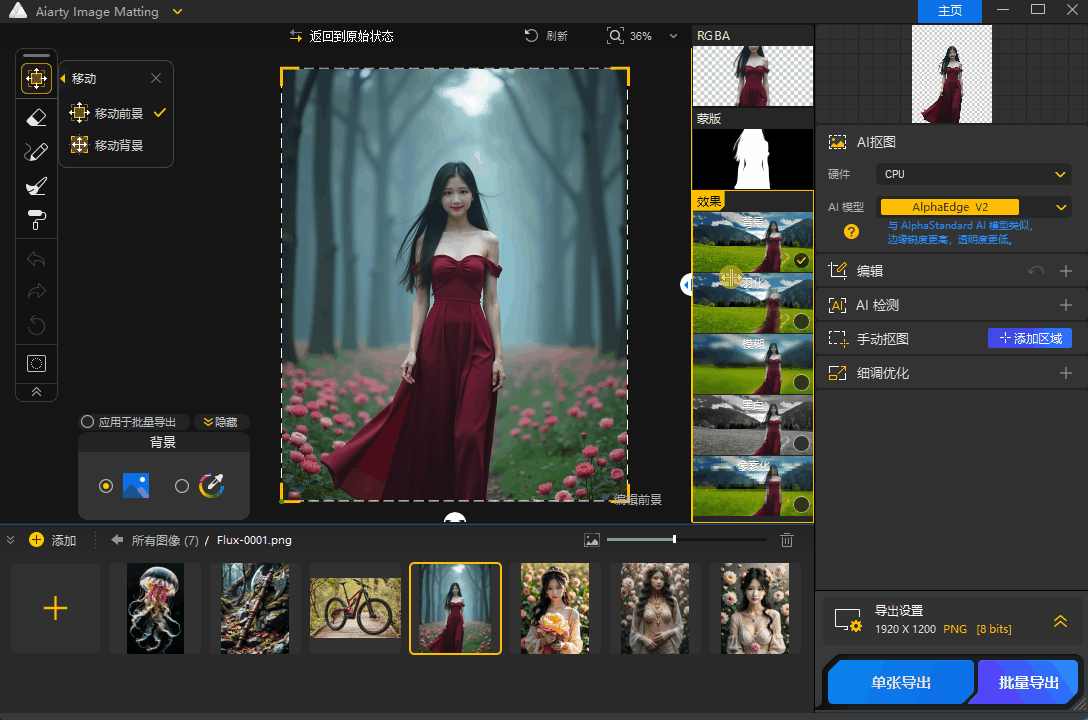Click the yellow question mark help icon
1088x720 pixels.
[x=851, y=232]
